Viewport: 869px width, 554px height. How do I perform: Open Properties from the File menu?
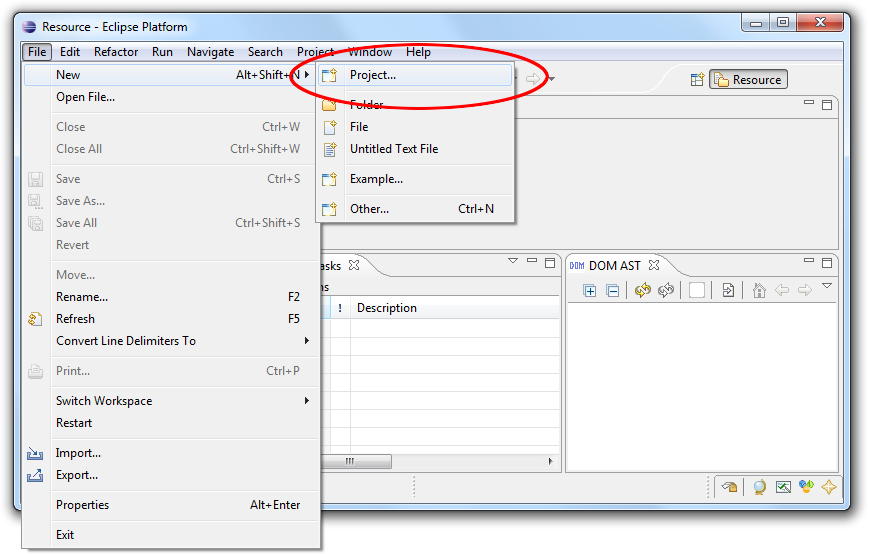(171, 505)
